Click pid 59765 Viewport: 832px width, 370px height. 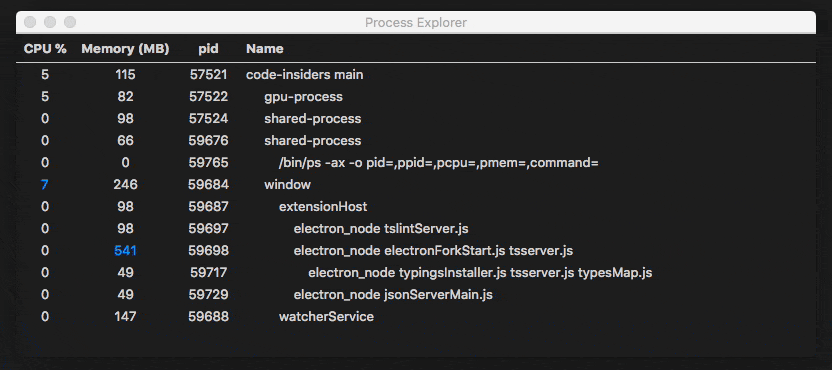pos(209,163)
